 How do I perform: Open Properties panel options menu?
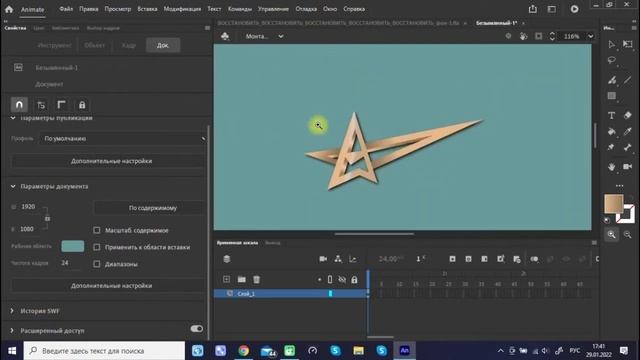(207, 28)
